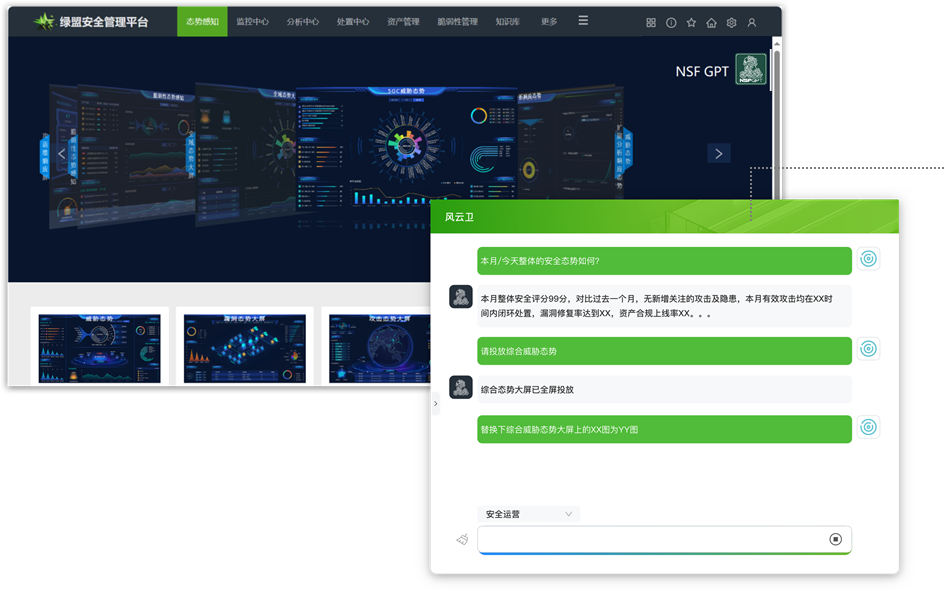Click message 替换下综合威胁态势大屏上的XX图为YY图

664,429
